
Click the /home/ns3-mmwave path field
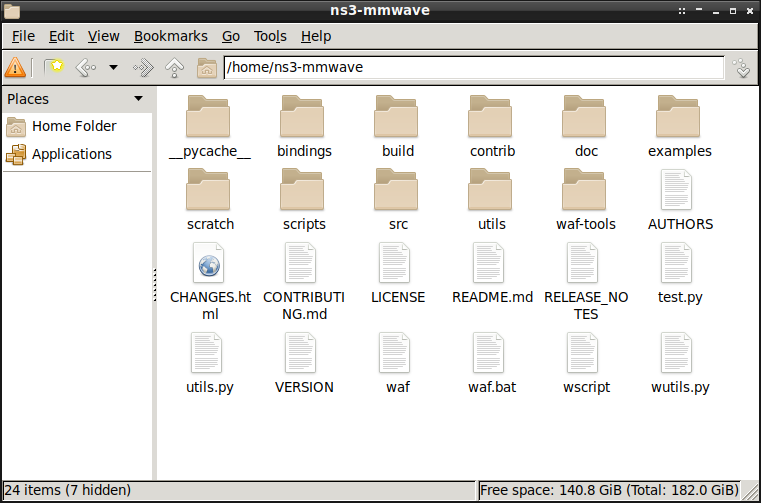[474, 67]
